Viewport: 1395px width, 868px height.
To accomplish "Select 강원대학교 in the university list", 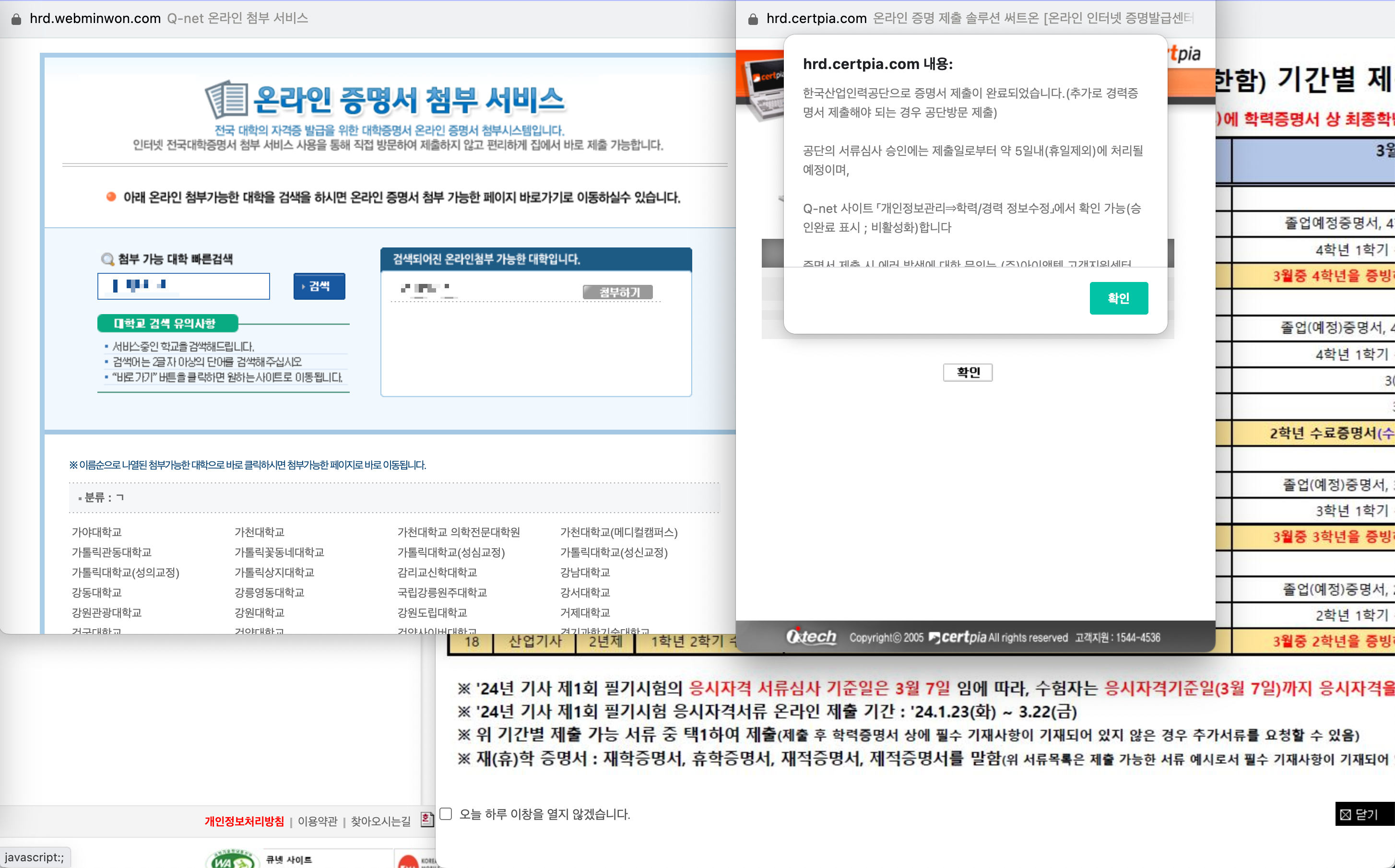I will click(260, 612).
